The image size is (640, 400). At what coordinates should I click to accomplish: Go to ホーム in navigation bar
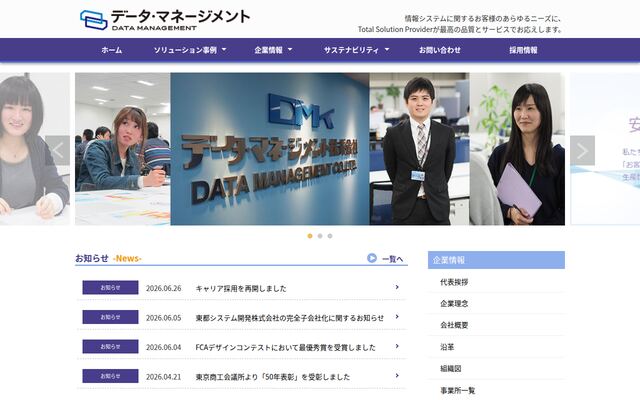pyautogui.click(x=111, y=50)
